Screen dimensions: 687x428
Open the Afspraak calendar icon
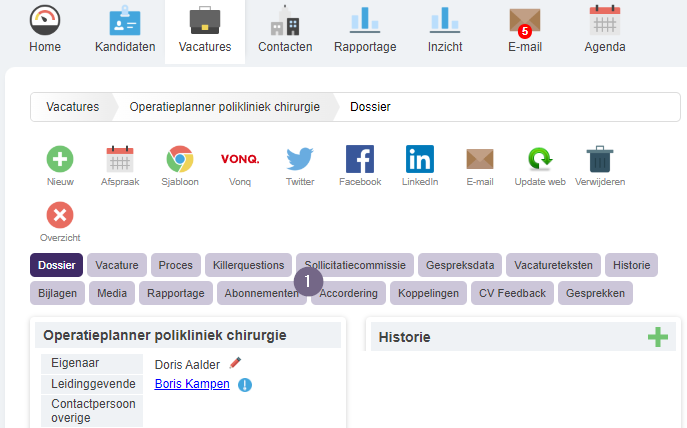120,159
